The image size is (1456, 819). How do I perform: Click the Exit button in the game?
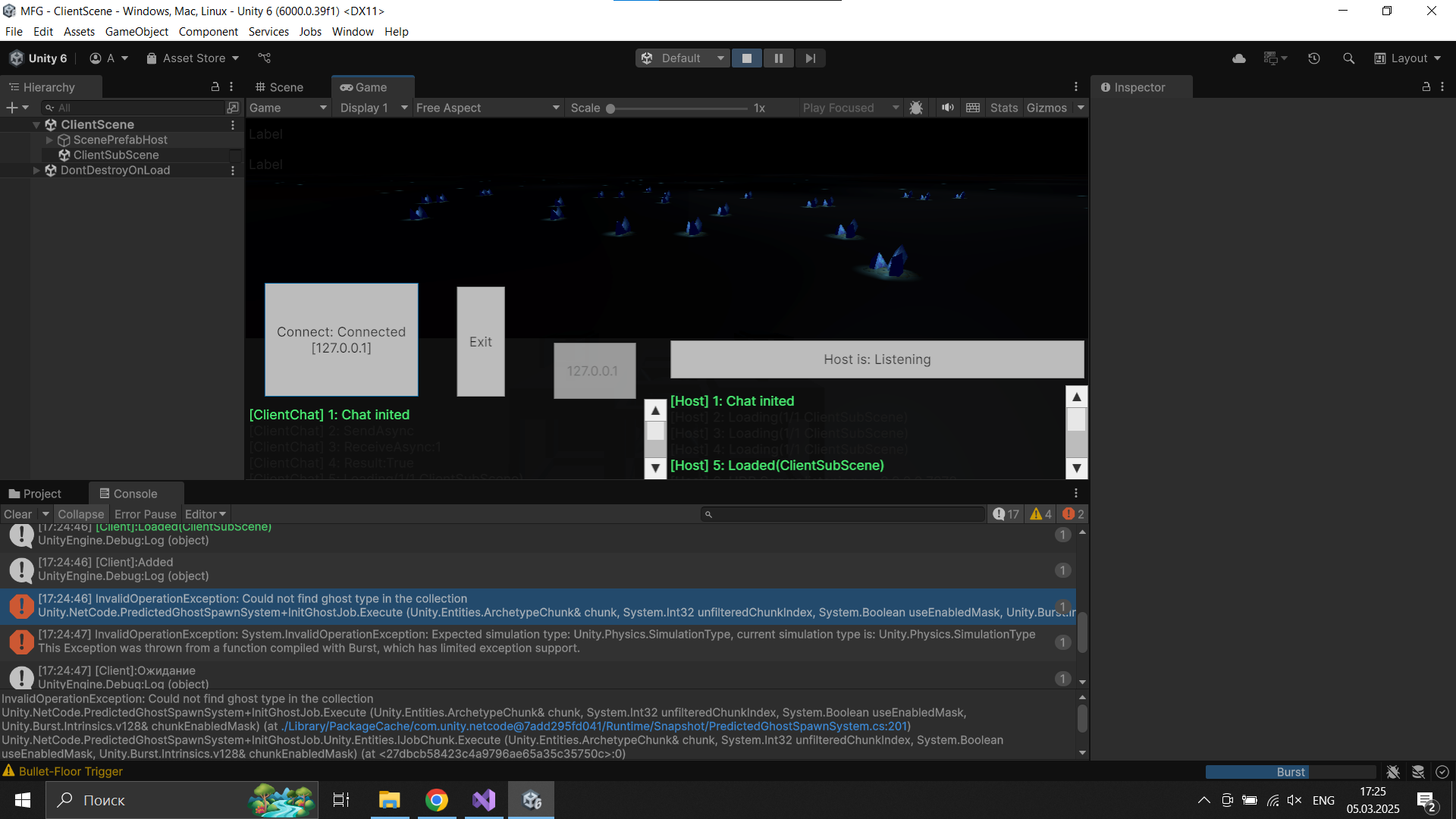[480, 341]
